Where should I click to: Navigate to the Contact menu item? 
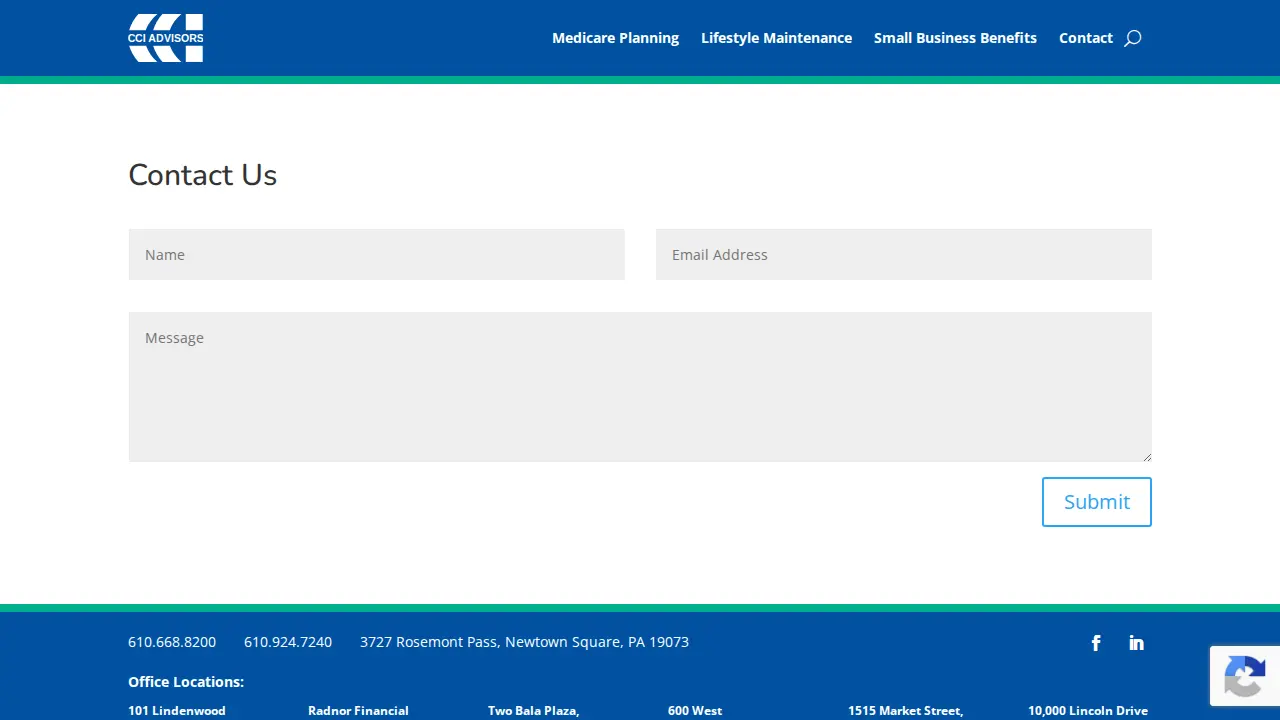pyautogui.click(x=1086, y=38)
